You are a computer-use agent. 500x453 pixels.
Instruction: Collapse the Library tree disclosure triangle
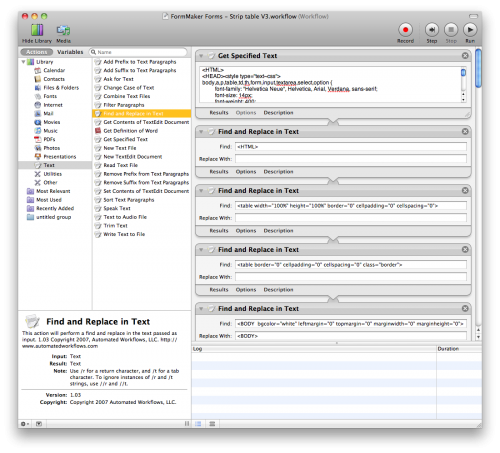tap(23, 62)
